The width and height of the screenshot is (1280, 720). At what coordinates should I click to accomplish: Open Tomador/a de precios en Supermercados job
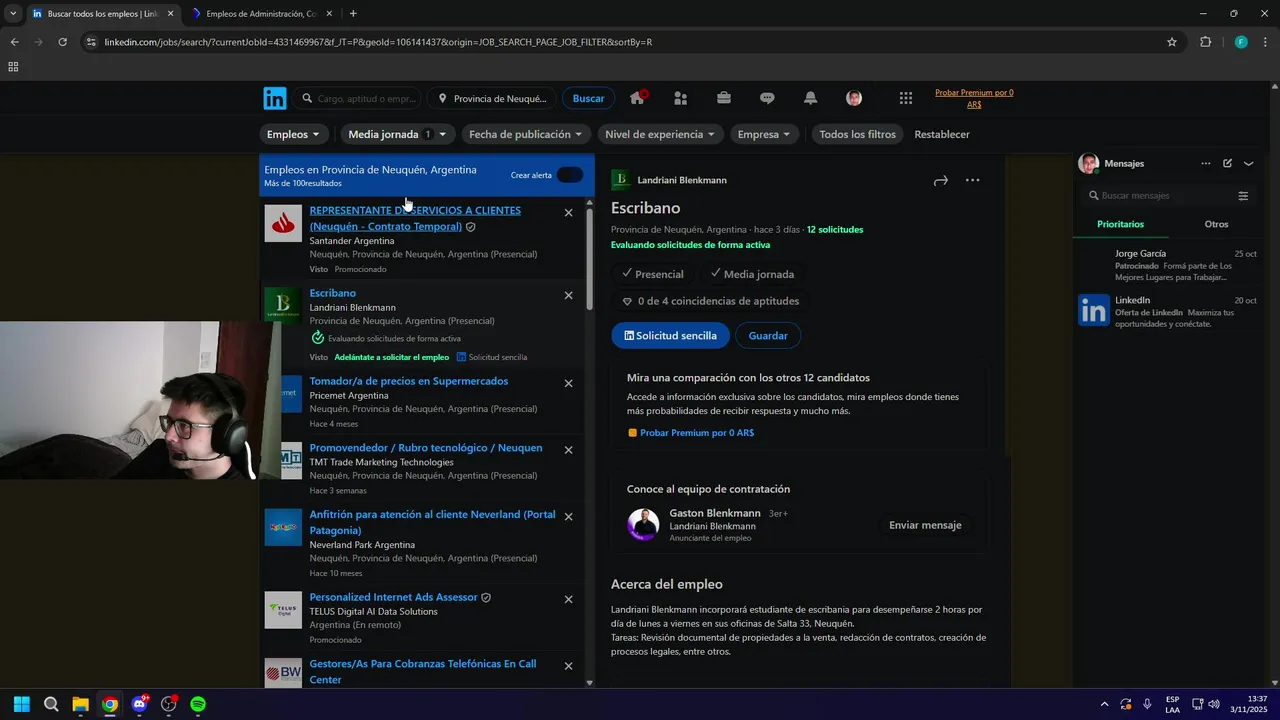click(409, 381)
